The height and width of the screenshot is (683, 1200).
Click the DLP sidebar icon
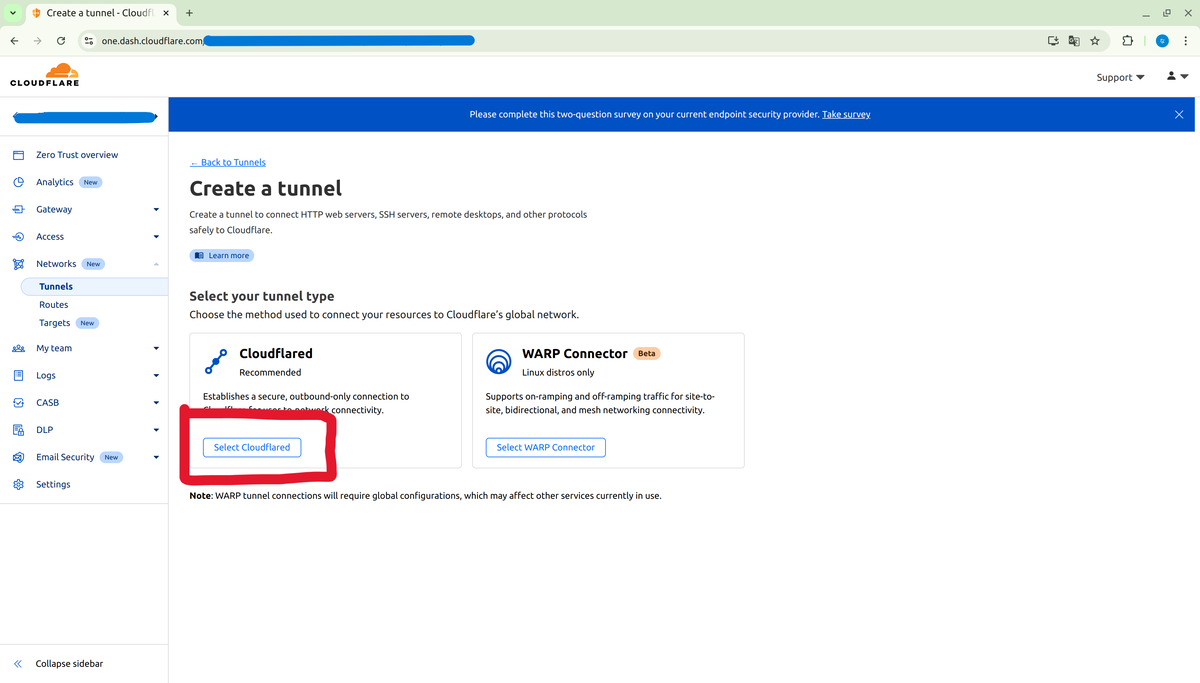tap(18, 430)
